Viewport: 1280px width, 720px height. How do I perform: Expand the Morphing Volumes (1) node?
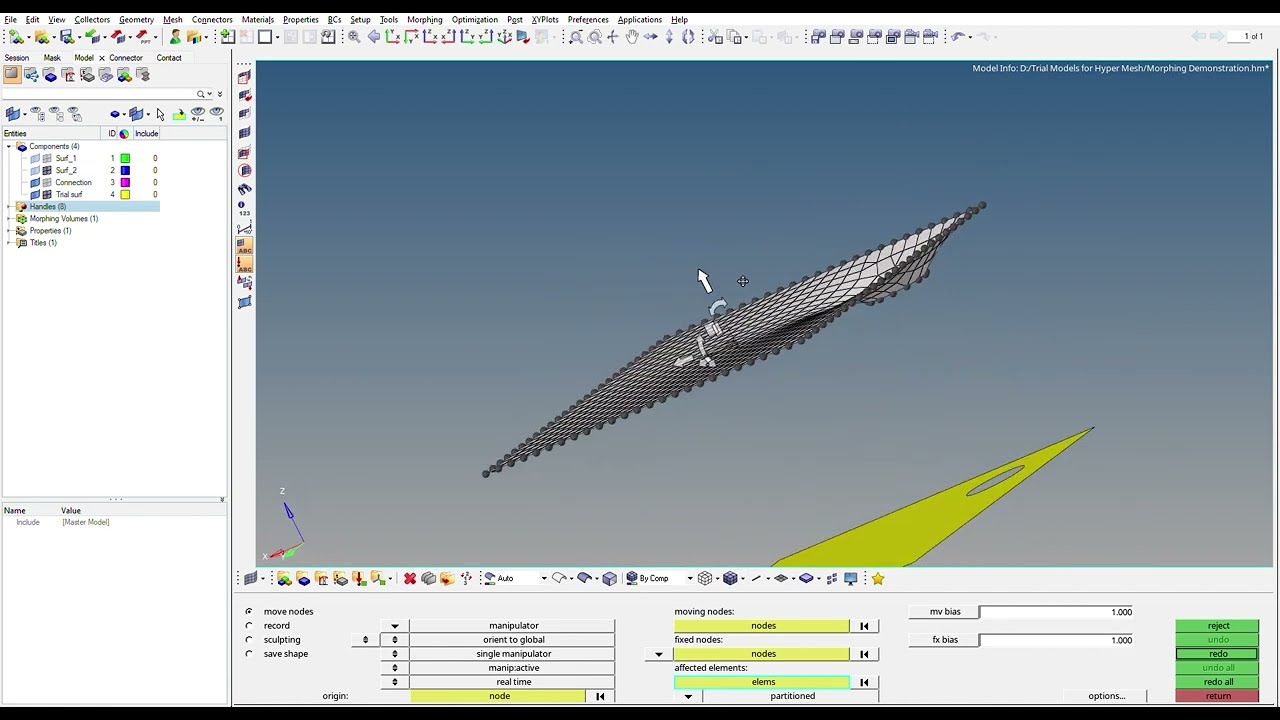pyautogui.click(x=9, y=218)
